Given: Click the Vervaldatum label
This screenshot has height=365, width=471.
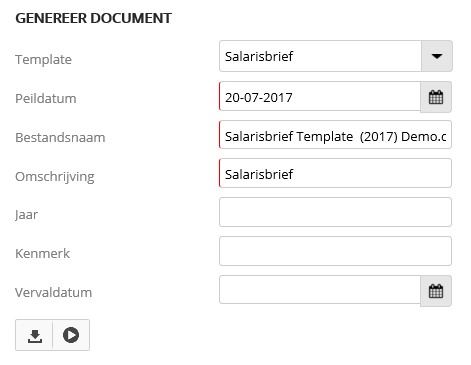Looking at the screenshot, I should (53, 292).
